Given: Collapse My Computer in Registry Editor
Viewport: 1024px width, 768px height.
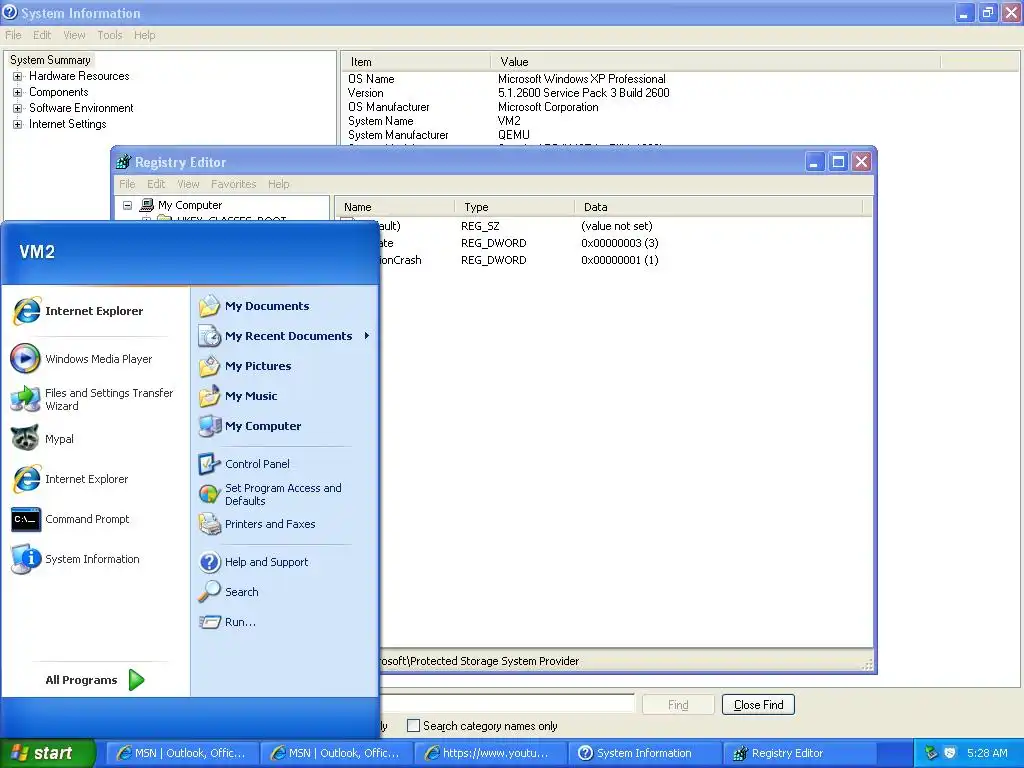Looking at the screenshot, I should click(x=127, y=205).
